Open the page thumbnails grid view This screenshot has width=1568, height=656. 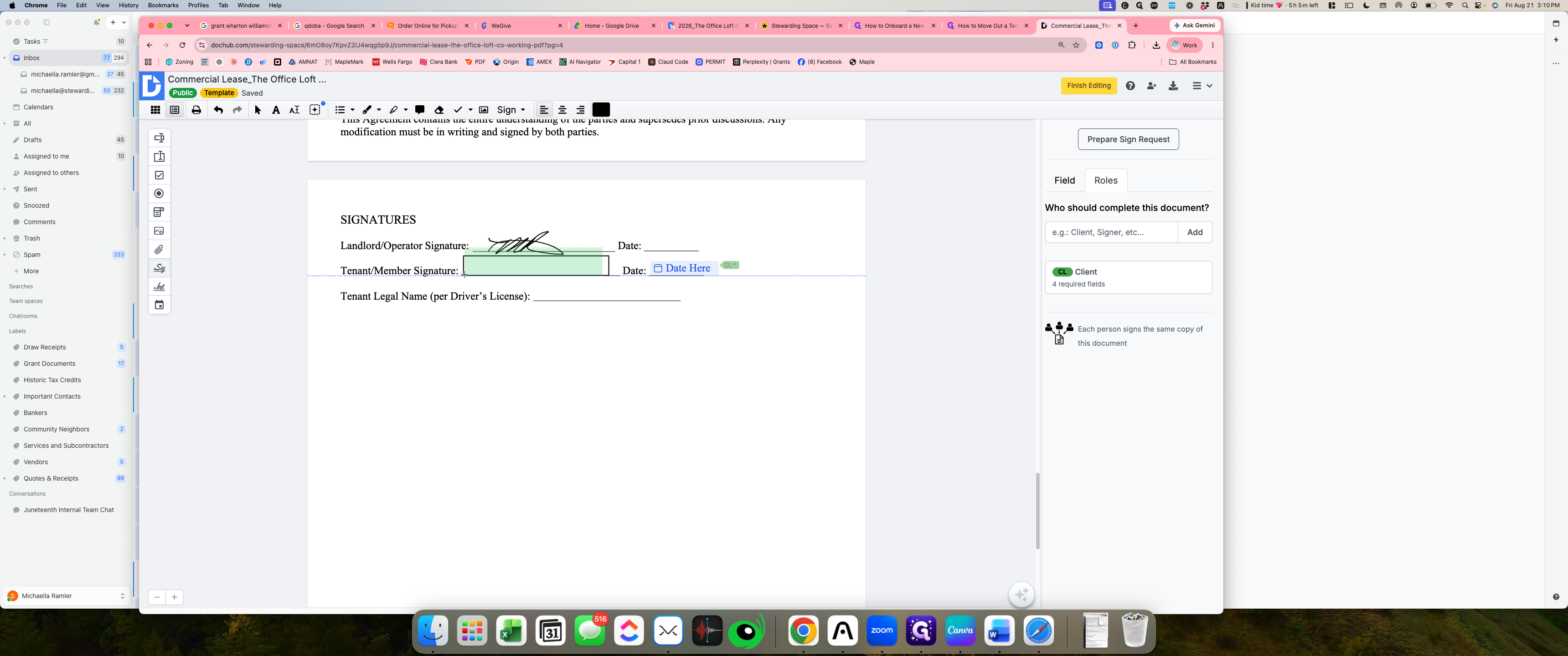coord(155,109)
